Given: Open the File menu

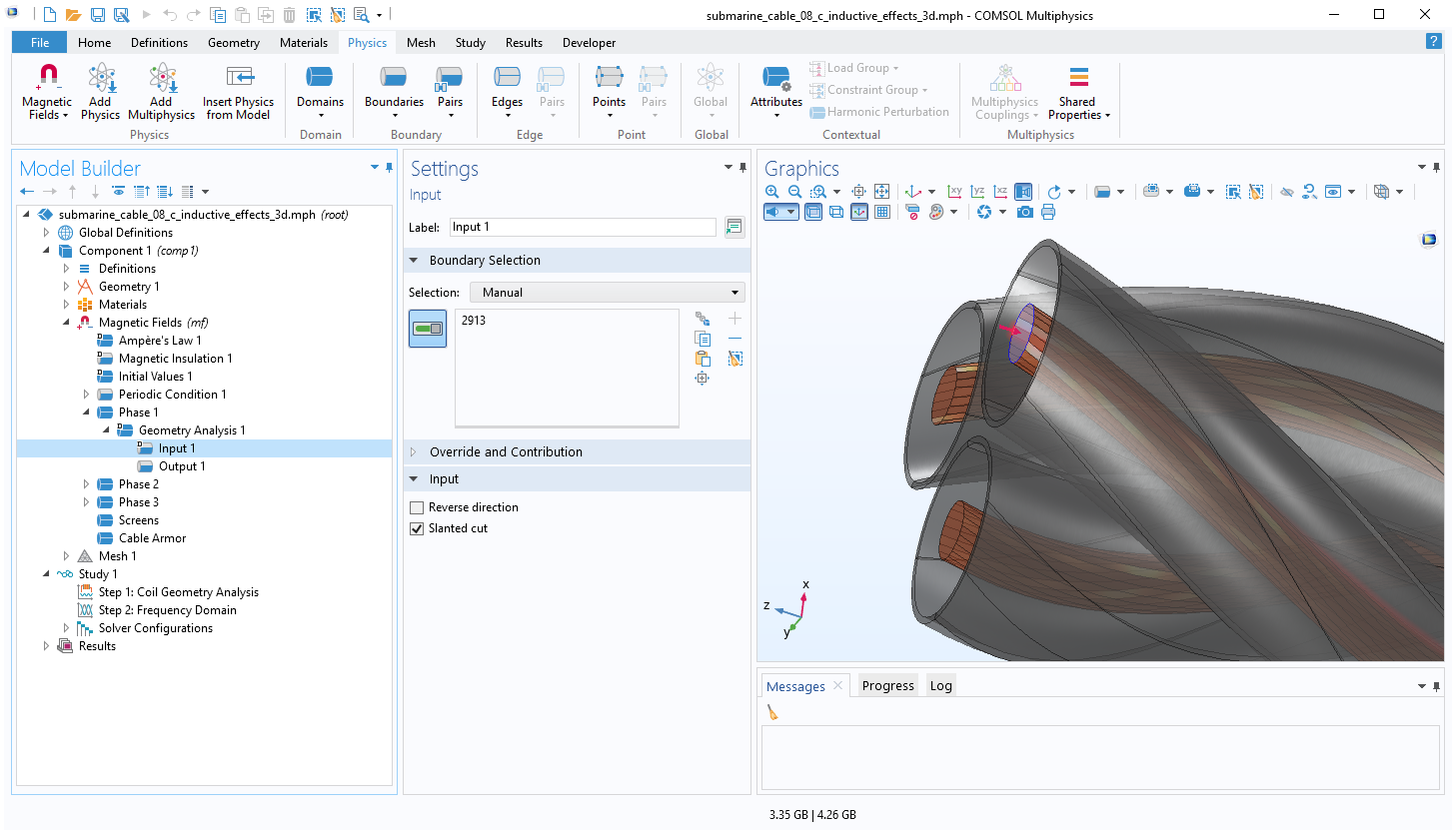Looking at the screenshot, I should click(40, 43).
